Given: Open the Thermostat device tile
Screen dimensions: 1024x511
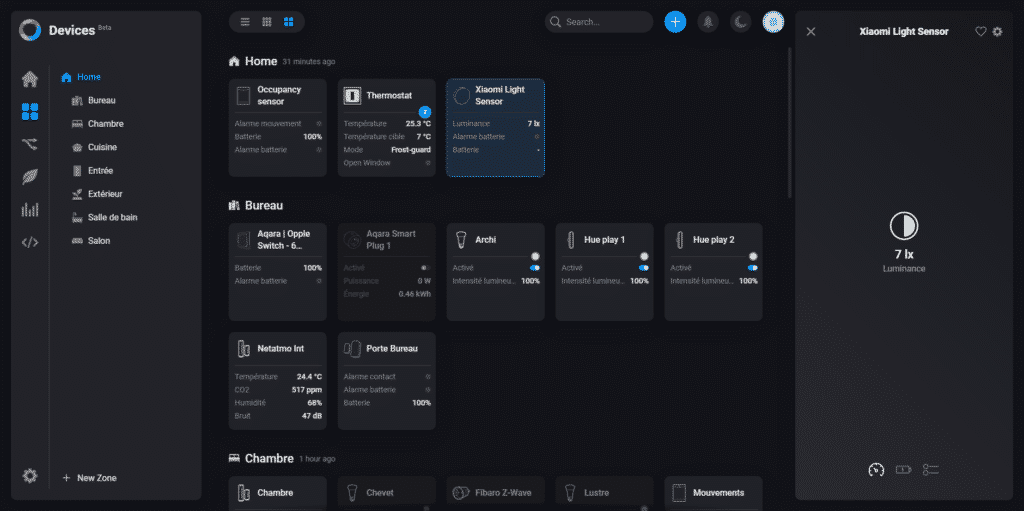Looking at the screenshot, I should tap(386, 96).
